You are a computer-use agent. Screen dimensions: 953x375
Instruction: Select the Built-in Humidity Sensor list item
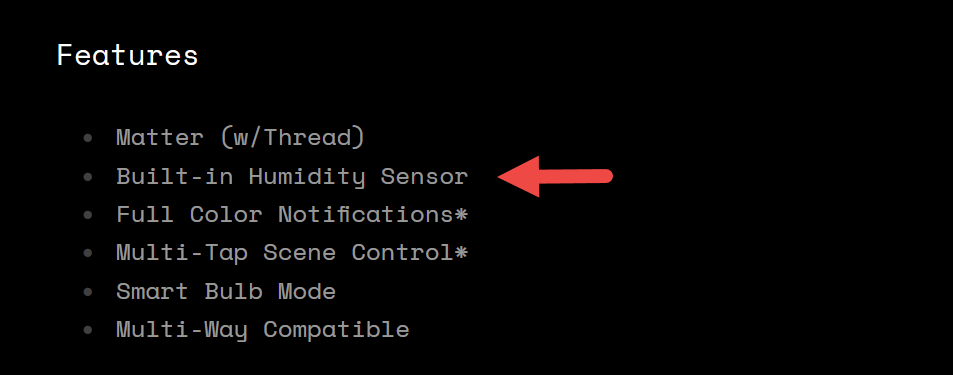292,176
